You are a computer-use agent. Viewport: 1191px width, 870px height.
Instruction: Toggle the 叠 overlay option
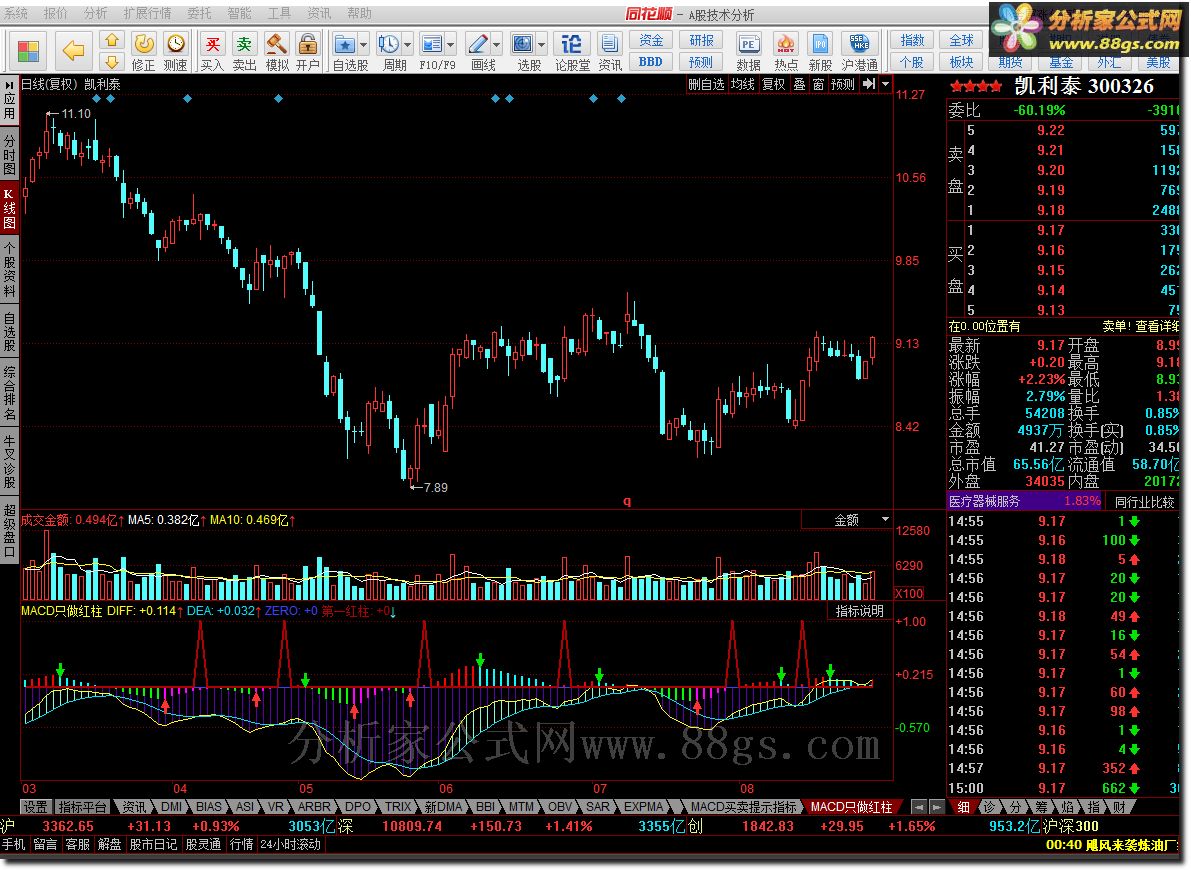point(800,84)
